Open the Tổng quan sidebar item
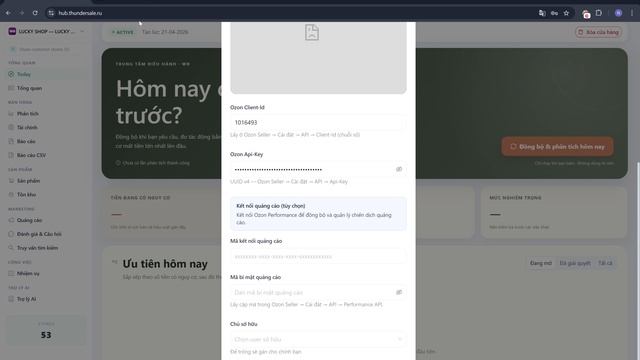 46,88
